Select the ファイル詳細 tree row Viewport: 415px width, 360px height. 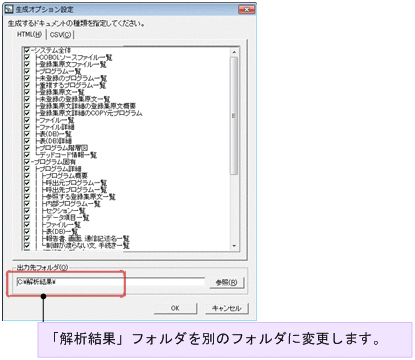coord(57,127)
